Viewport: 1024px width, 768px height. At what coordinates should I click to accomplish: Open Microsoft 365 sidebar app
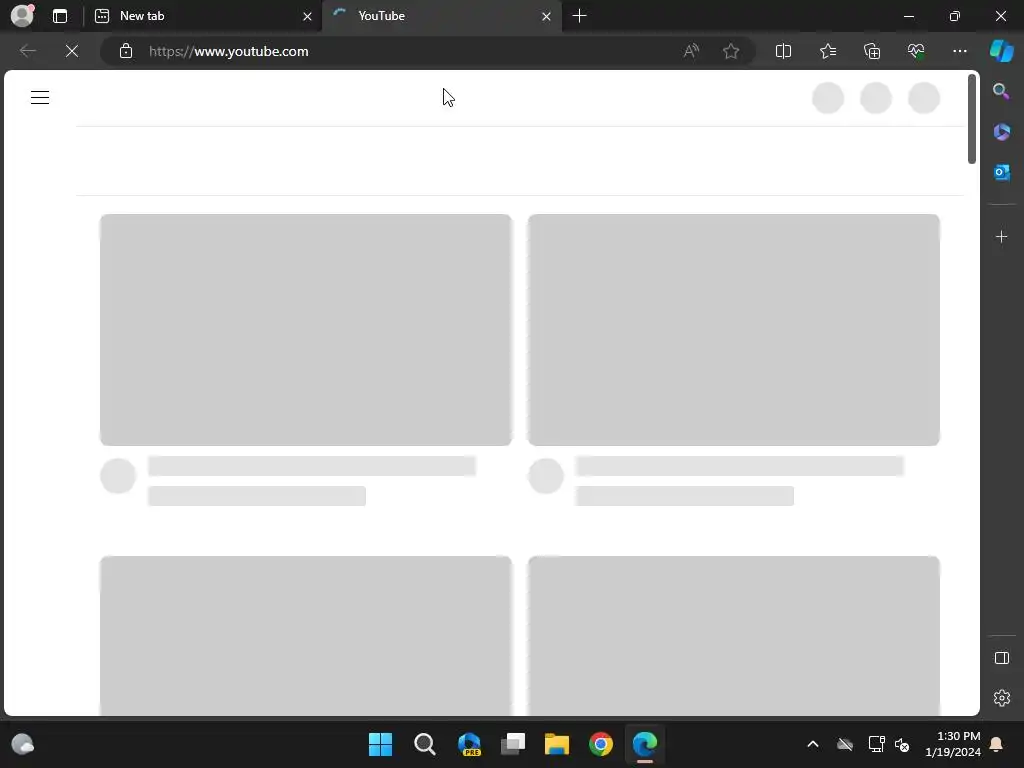point(1002,132)
